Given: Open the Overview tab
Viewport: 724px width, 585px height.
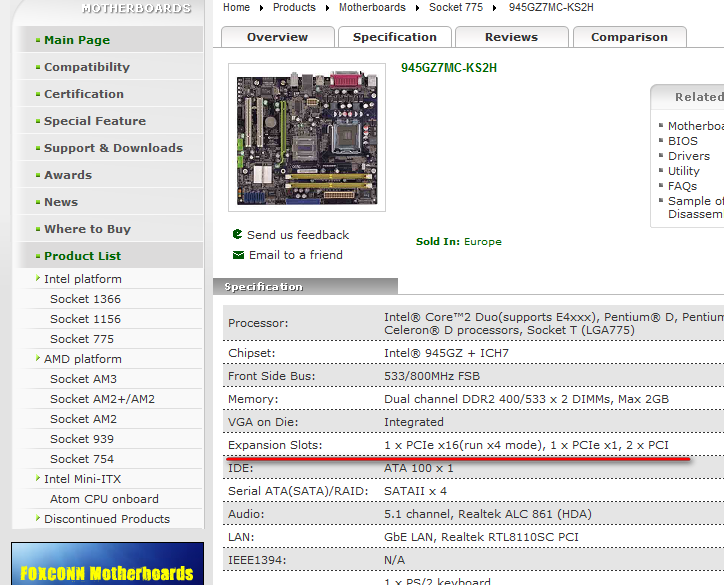Looking at the screenshot, I should coord(278,37).
